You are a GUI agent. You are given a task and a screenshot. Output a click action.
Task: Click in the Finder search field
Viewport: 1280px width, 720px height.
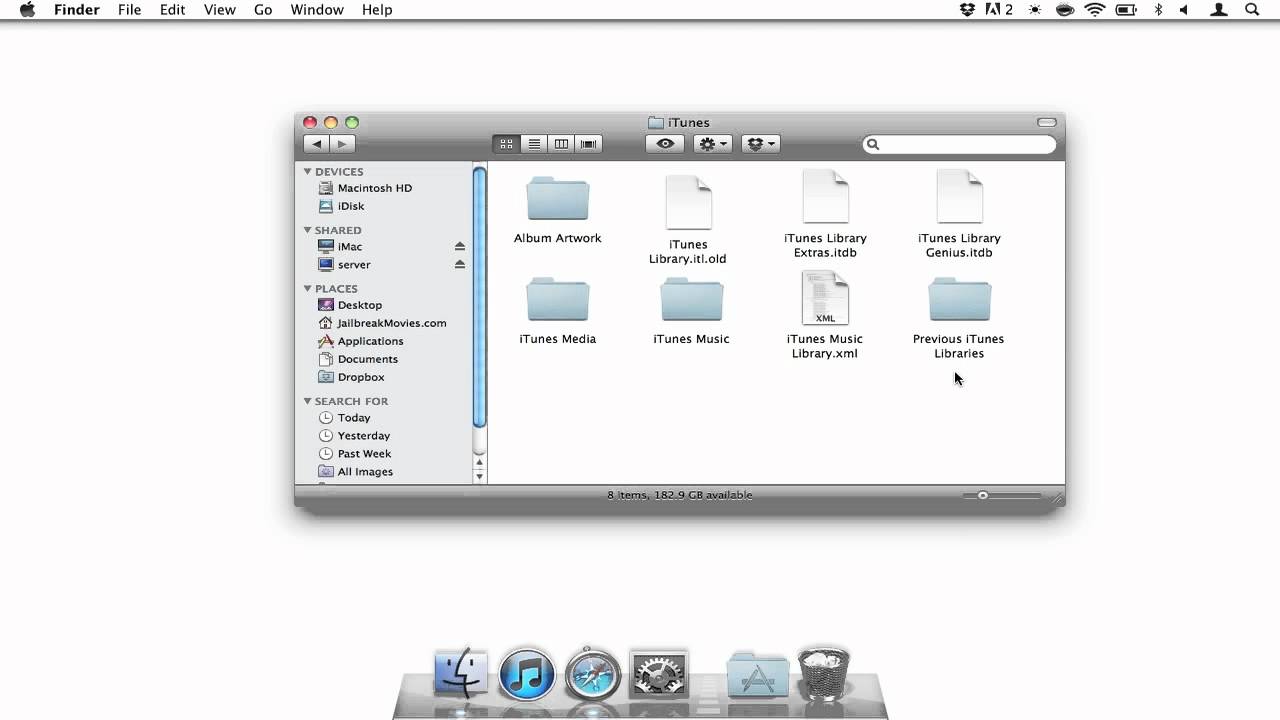(959, 144)
